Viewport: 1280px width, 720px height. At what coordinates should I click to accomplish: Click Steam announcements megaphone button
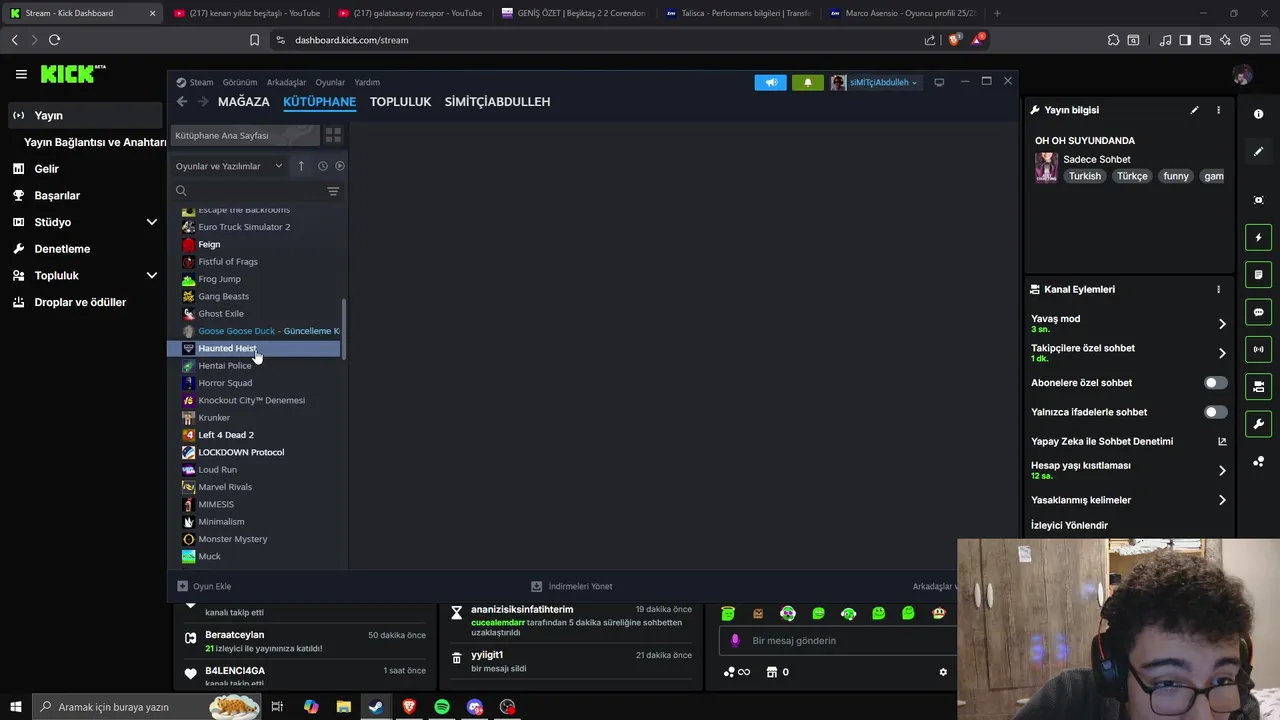point(770,82)
